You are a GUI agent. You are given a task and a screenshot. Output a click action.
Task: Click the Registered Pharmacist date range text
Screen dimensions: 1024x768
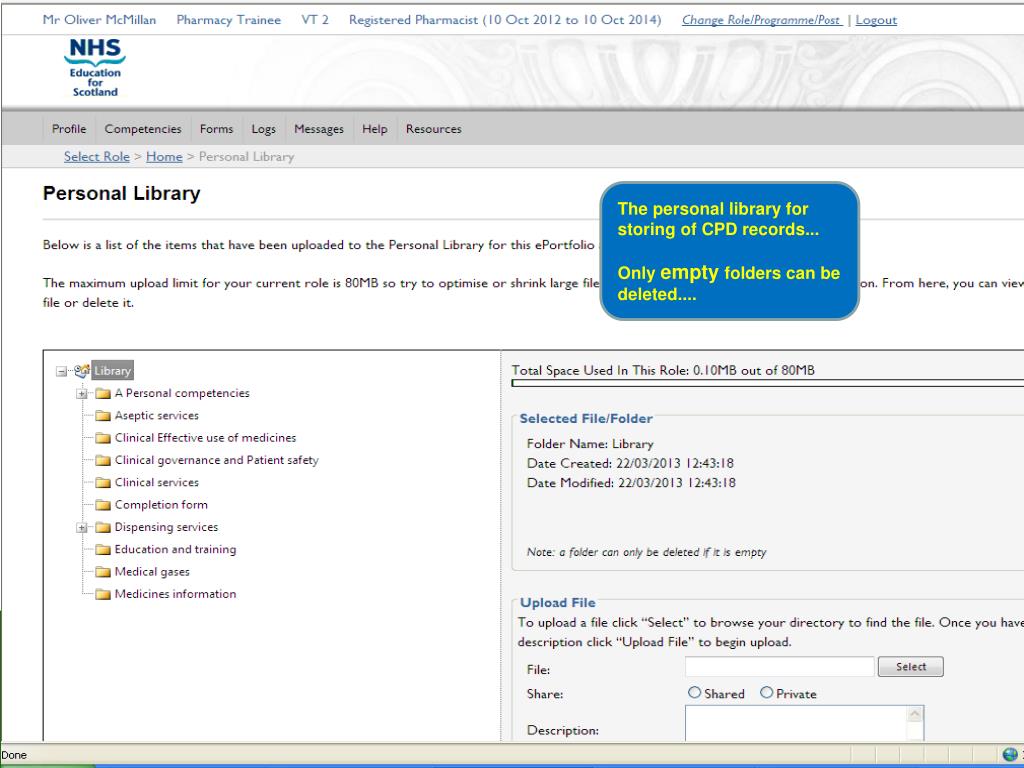(x=505, y=20)
